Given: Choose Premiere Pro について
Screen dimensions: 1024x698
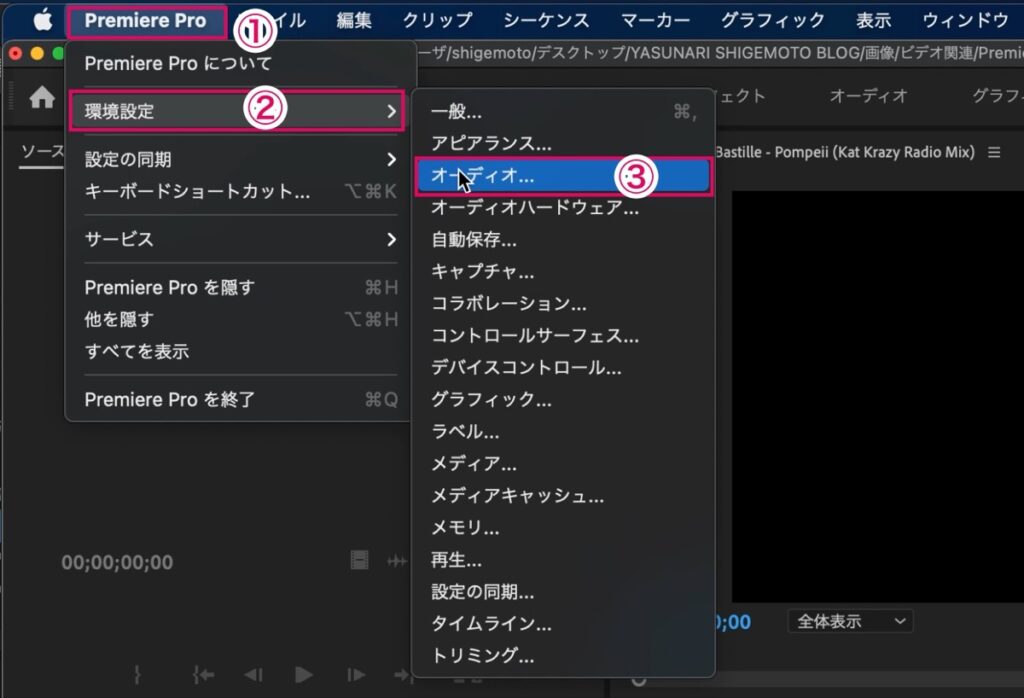Looking at the screenshot, I should 240,63.
